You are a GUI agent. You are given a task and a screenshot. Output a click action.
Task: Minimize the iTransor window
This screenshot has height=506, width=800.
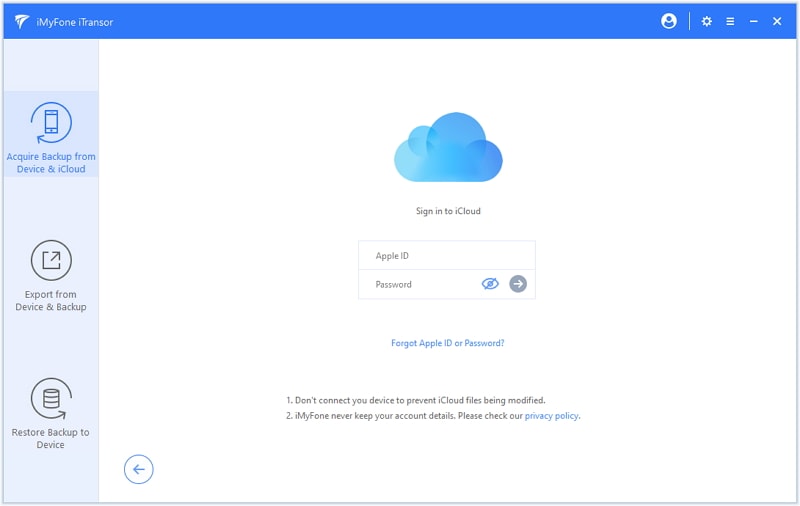point(754,21)
